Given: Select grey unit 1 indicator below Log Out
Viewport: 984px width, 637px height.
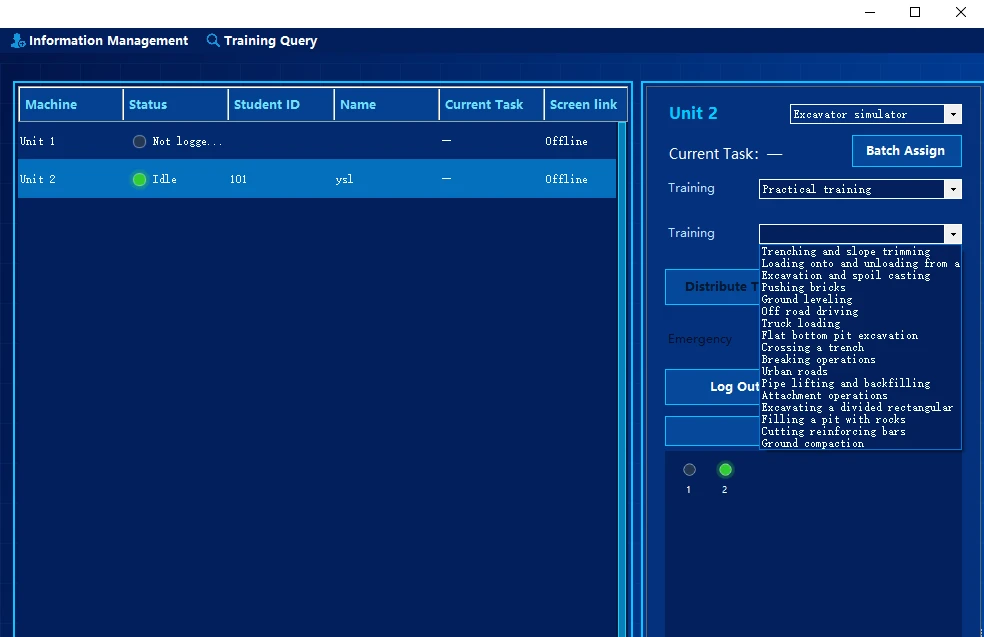Looking at the screenshot, I should tap(689, 469).
